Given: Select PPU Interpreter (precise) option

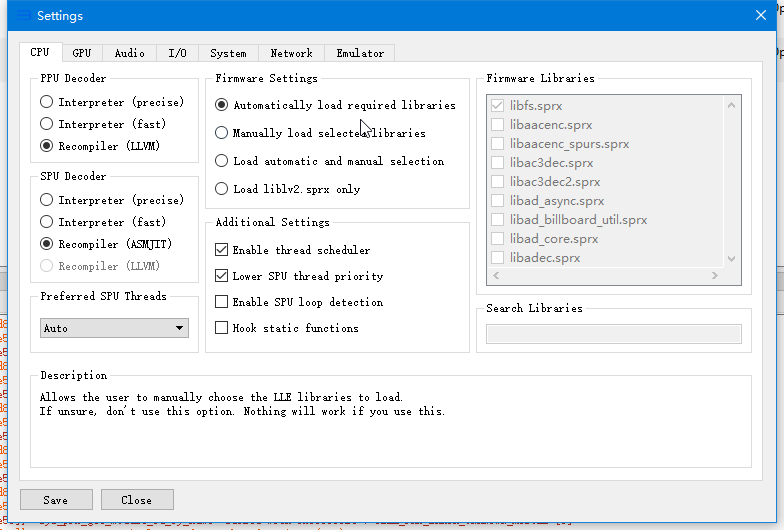Looking at the screenshot, I should tap(112, 102).
